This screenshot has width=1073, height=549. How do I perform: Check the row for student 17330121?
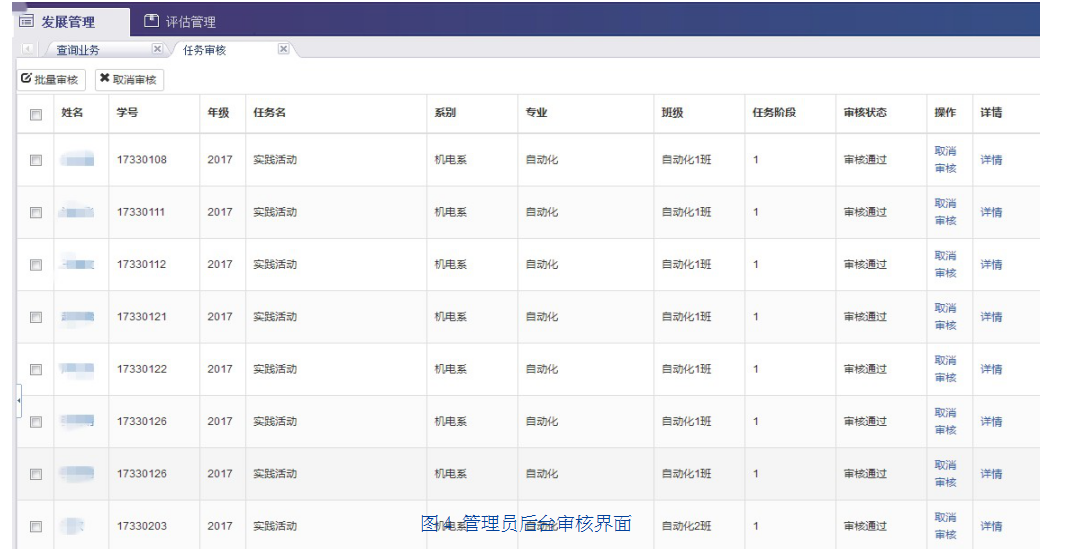click(36, 318)
